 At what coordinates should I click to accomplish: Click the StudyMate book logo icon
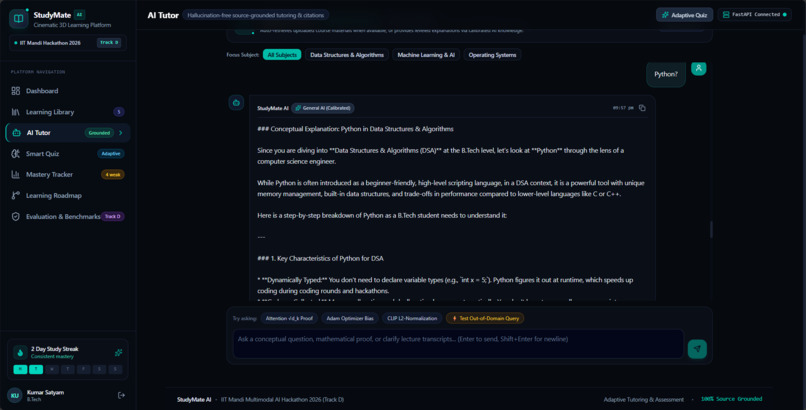point(19,19)
